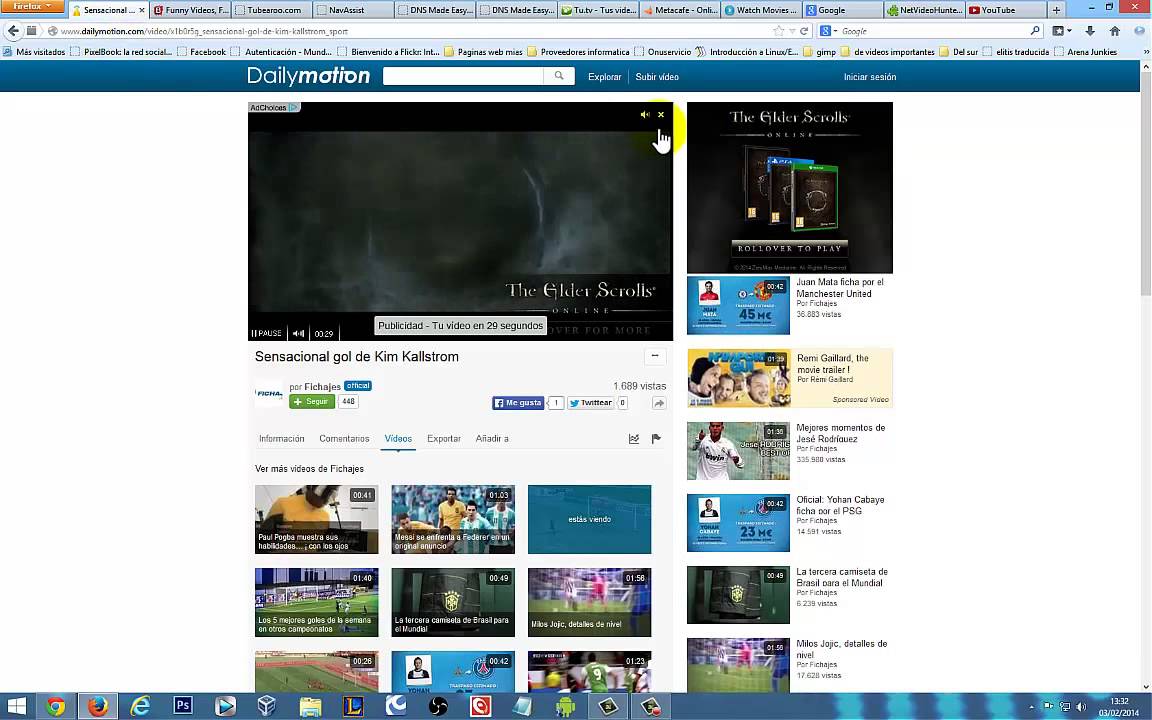
Task: Open search engine dropdown in Firefox
Action: click(828, 31)
